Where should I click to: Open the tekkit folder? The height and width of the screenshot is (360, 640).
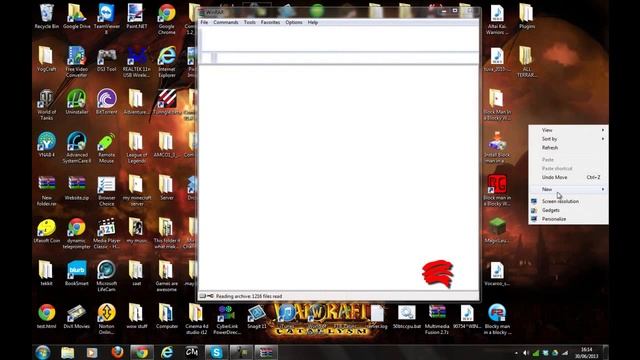[47, 273]
